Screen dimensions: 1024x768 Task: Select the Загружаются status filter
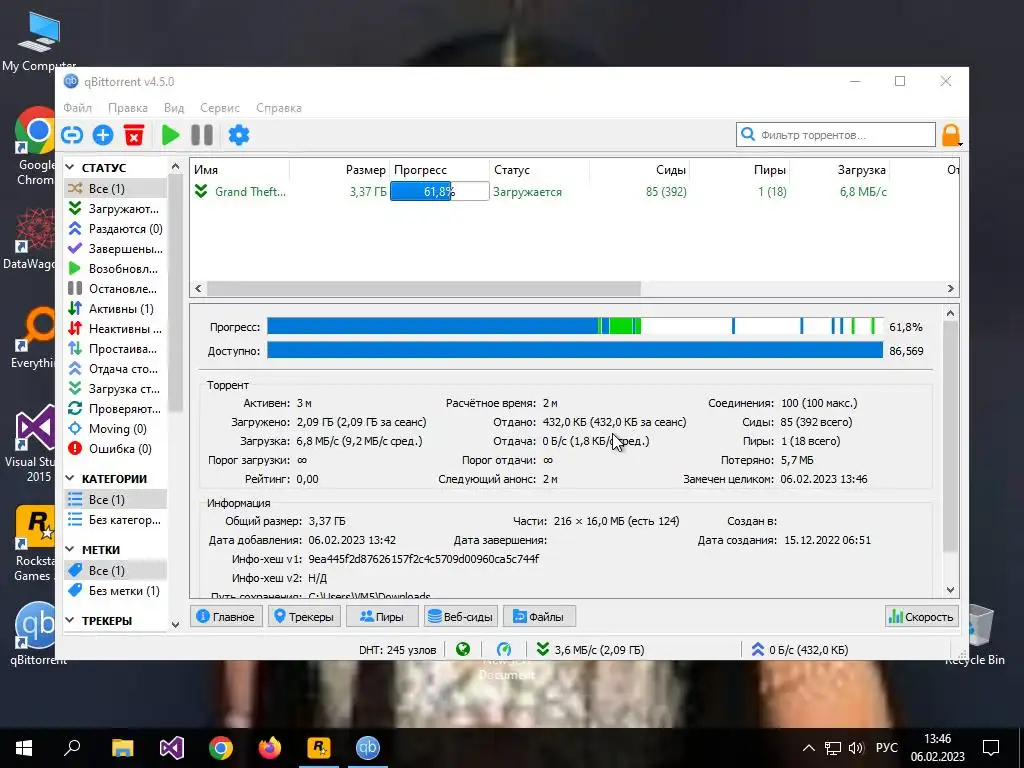pyautogui.click(x=116, y=208)
